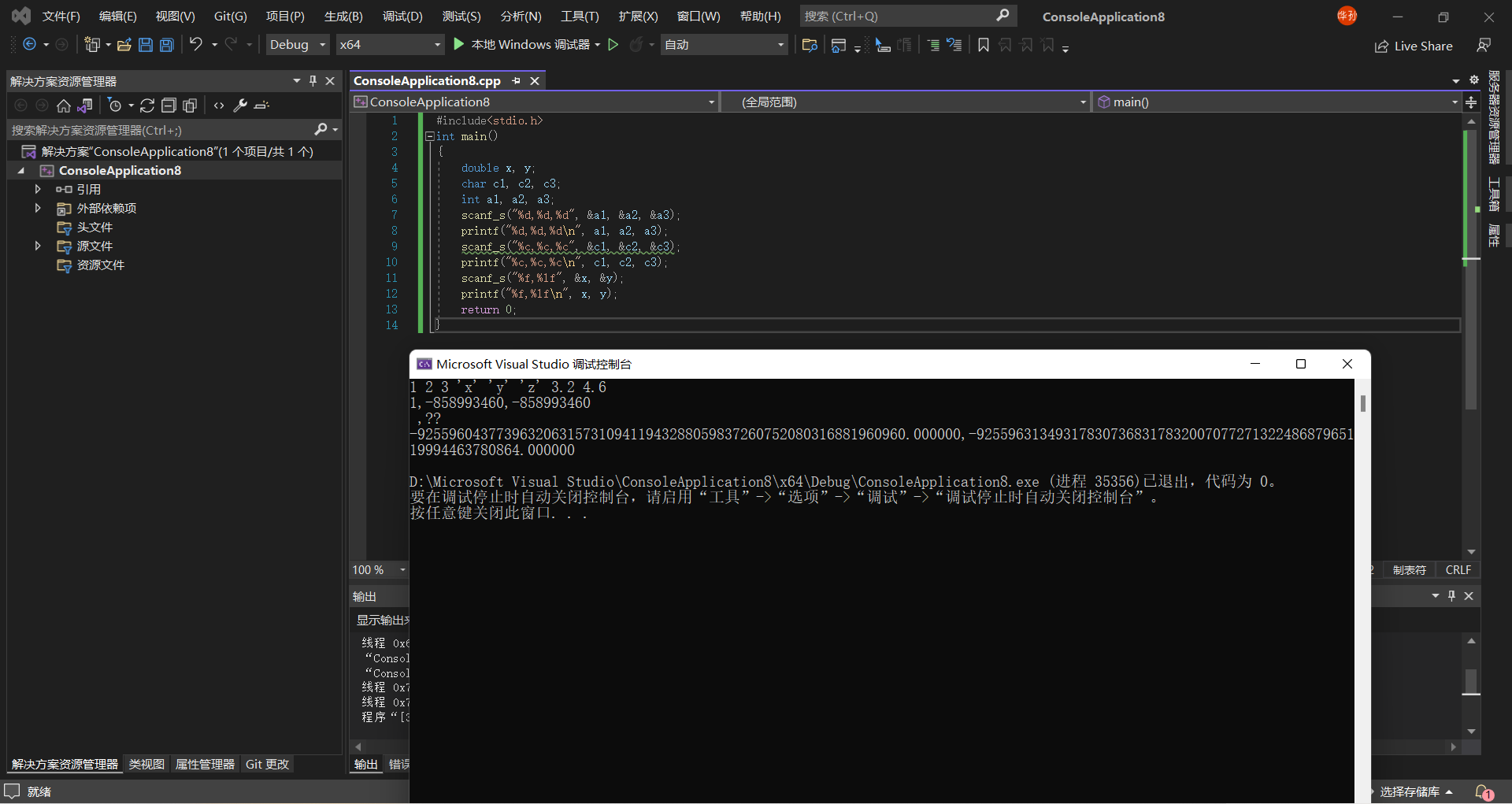1512x804 pixels.
Task: Toggle Show All Files in Solution Explorer
Action: (190, 106)
